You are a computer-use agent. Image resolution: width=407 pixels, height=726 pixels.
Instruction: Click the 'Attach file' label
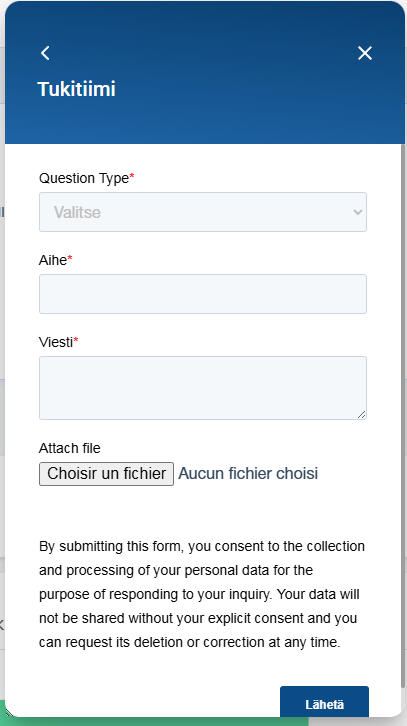point(69,448)
